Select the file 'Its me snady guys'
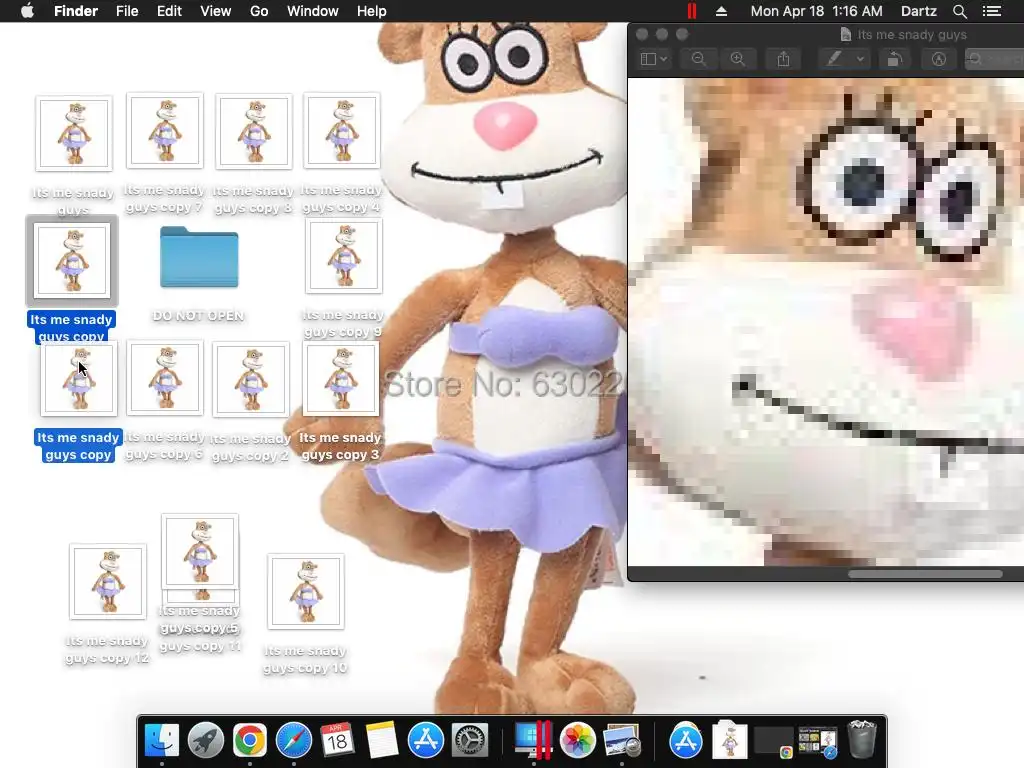The image size is (1024, 768). click(74, 133)
